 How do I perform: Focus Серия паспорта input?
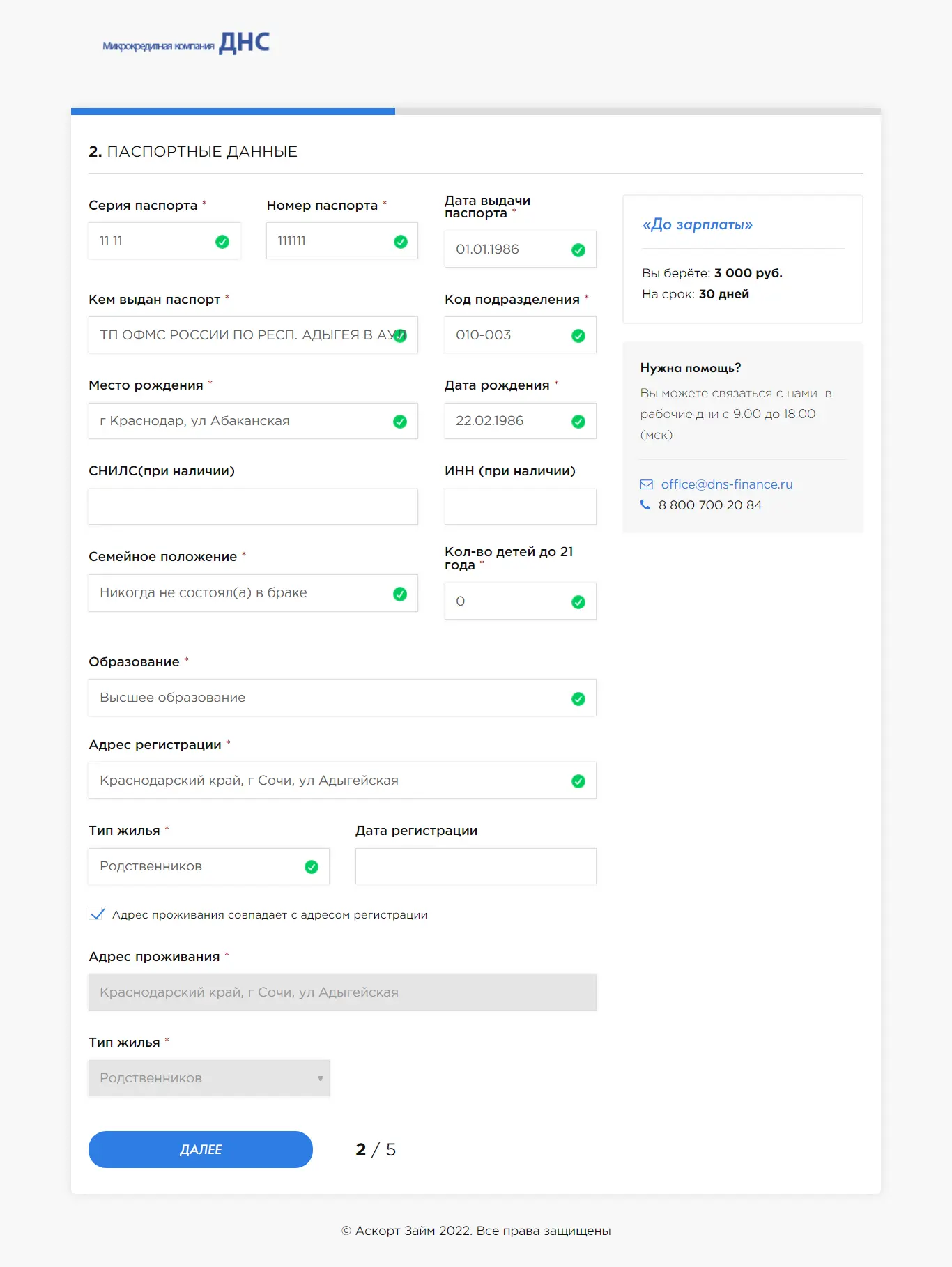click(164, 240)
